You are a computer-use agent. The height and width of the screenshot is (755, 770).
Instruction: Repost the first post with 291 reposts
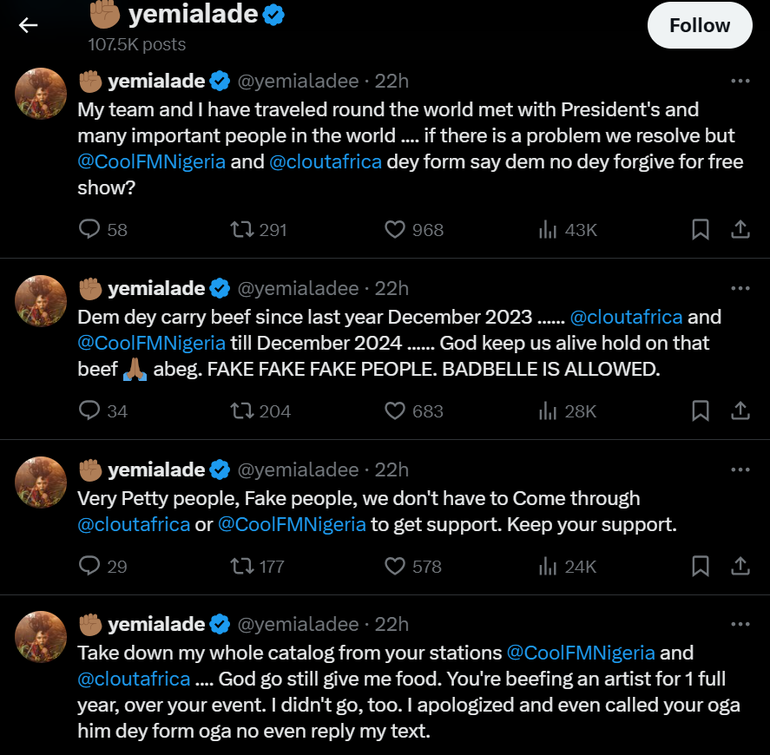[241, 230]
